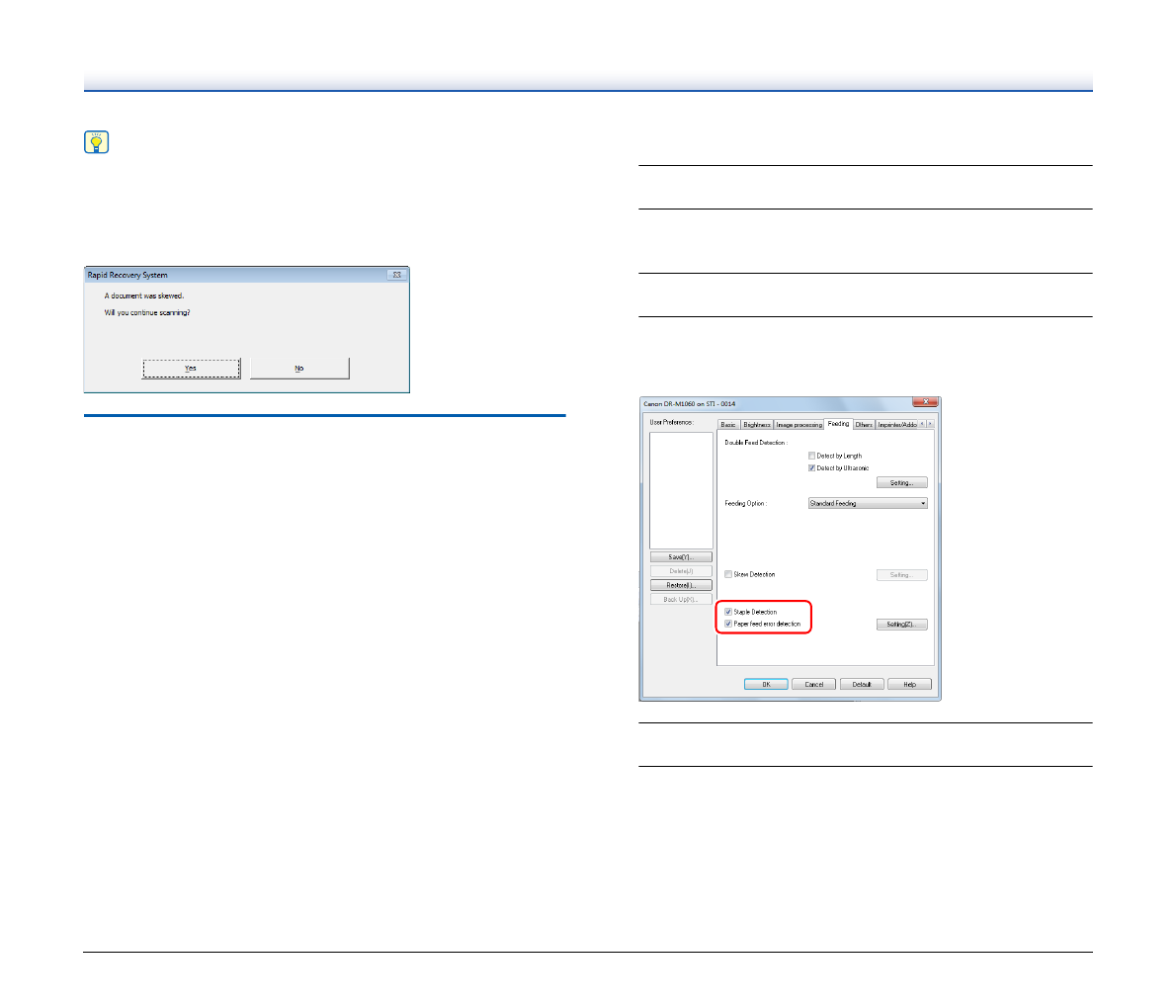Enable Detect by Length checkbox

812,456
